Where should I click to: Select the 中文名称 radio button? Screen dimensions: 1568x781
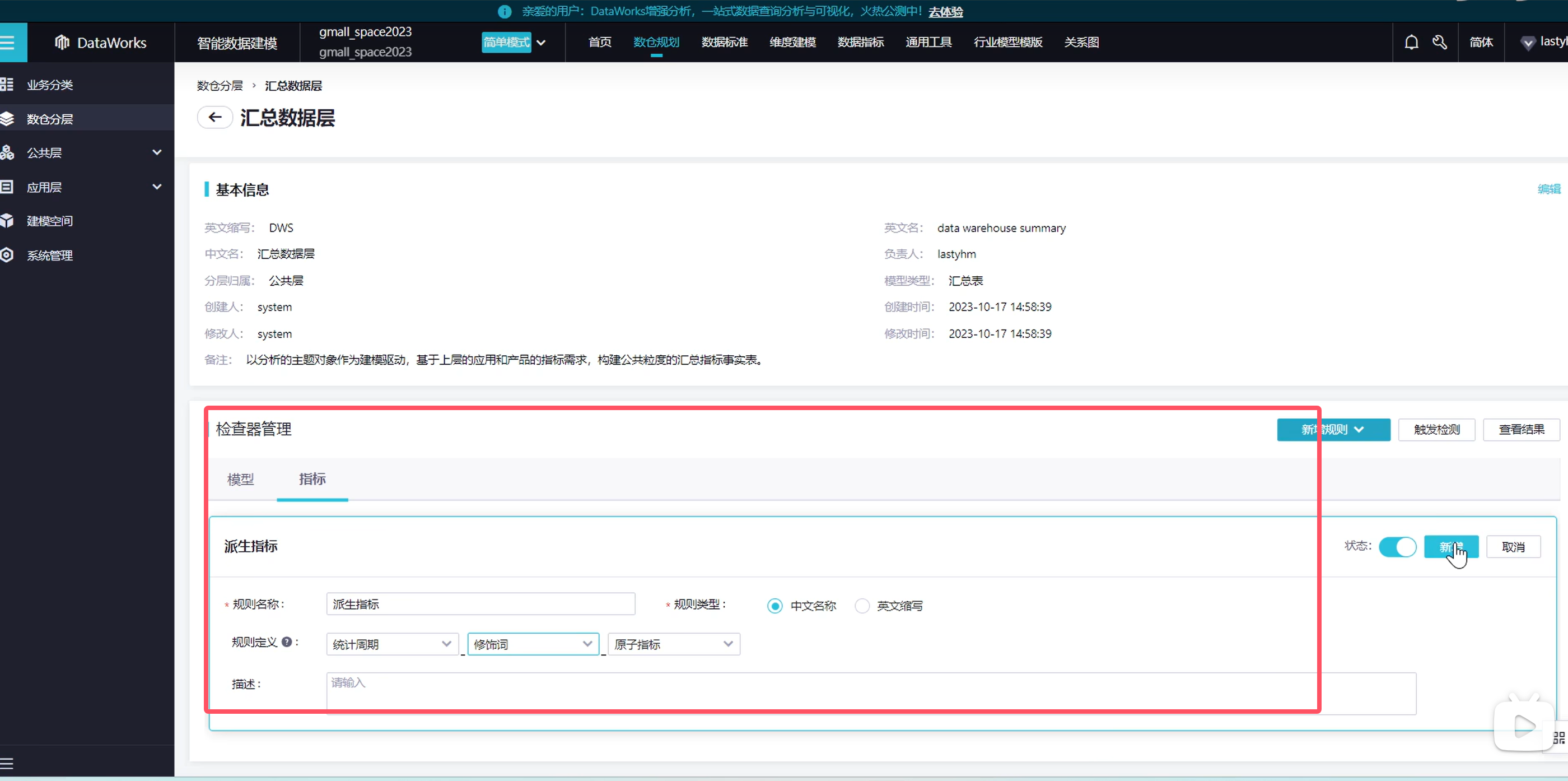[x=774, y=606]
